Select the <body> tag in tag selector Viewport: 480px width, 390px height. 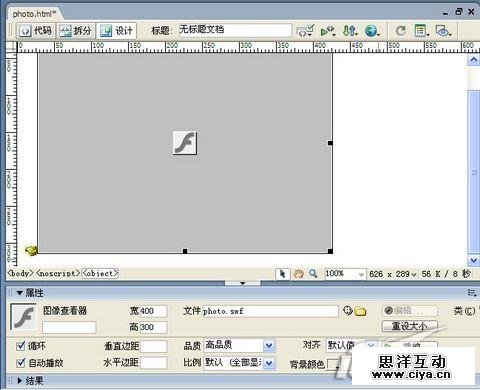[x=20, y=273]
